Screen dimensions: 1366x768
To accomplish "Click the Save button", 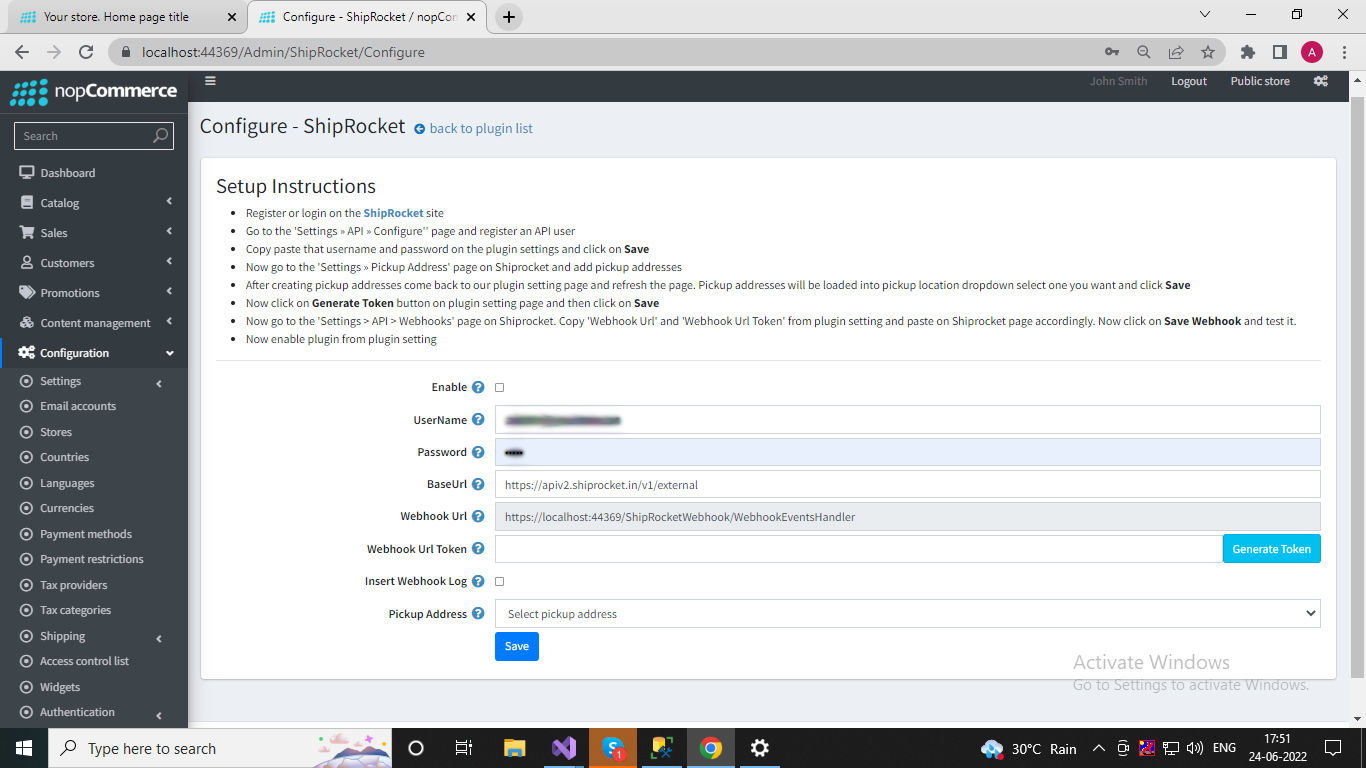I will coord(517,646).
